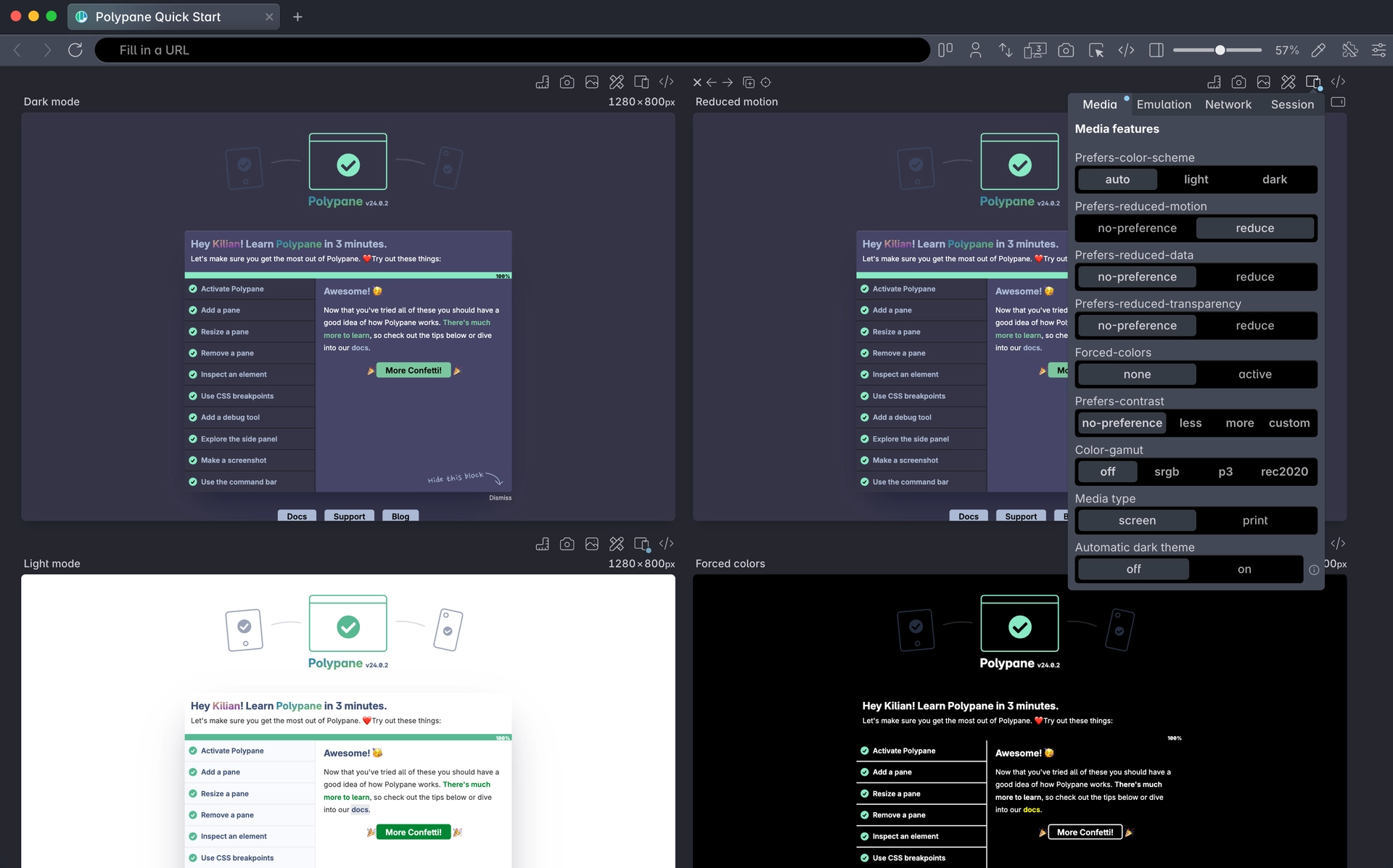1393x868 pixels.
Task: Set prefers-reduced-motion to no-preference
Action: coord(1136,228)
